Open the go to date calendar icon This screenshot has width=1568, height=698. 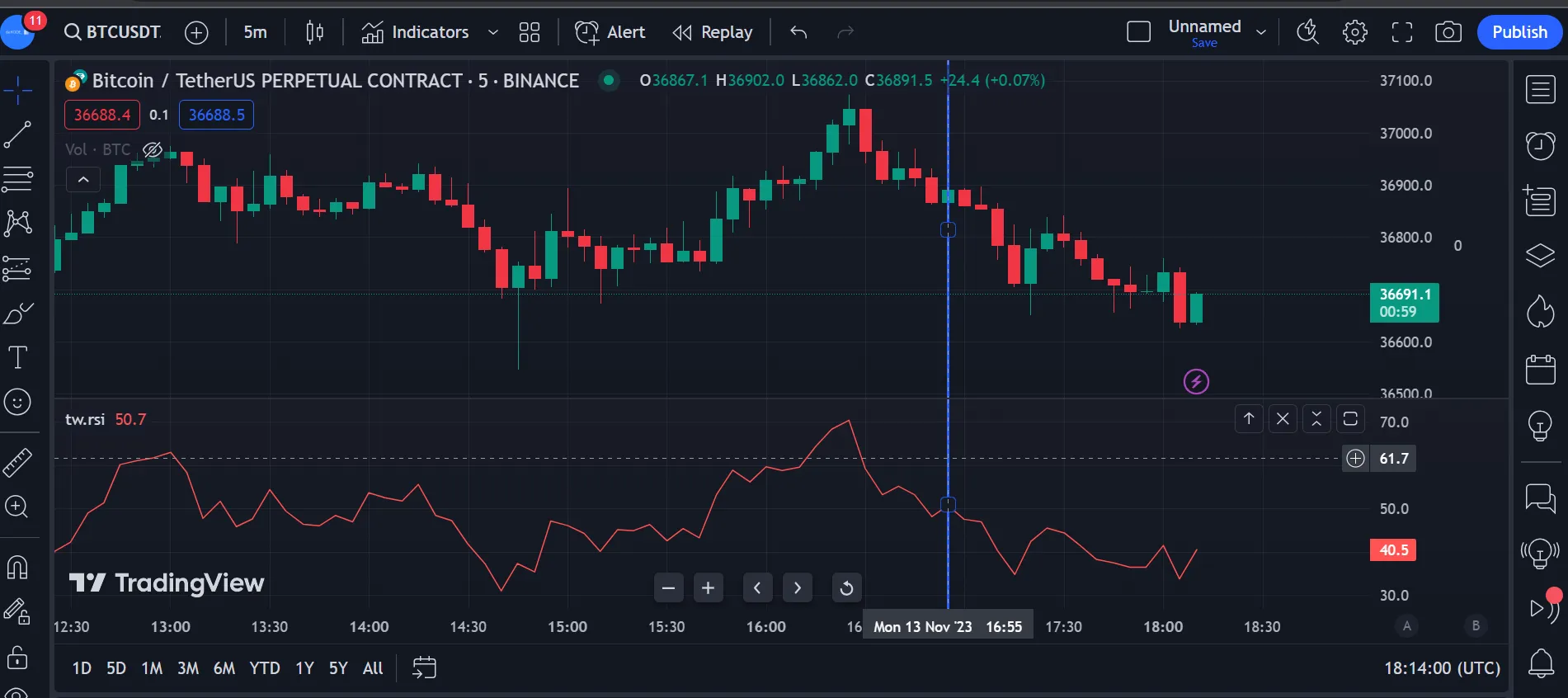pyautogui.click(x=424, y=667)
